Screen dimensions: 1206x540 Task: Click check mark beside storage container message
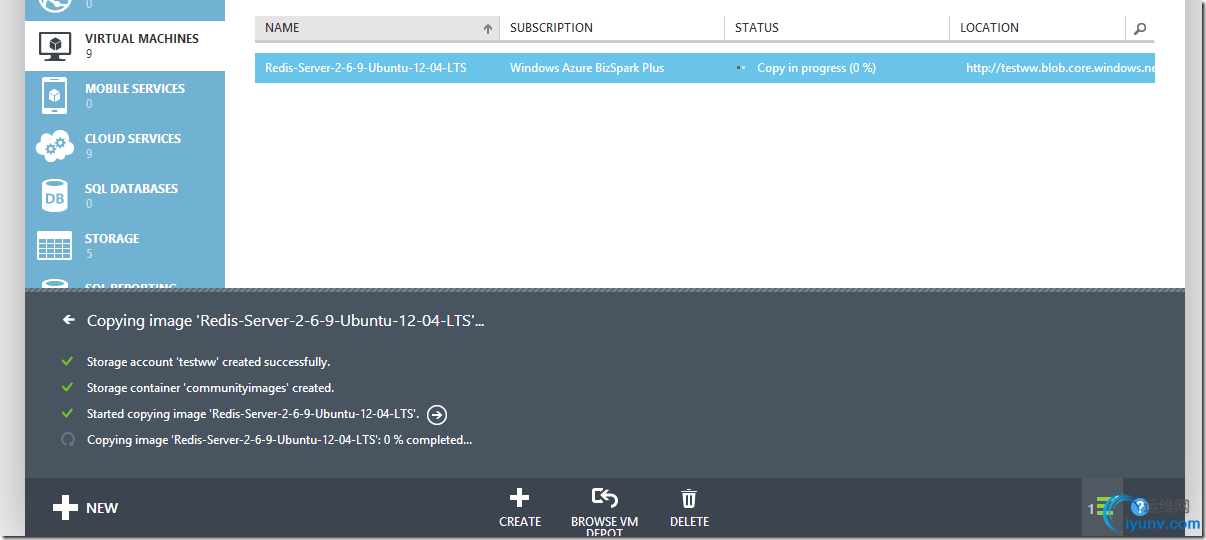tap(67, 387)
